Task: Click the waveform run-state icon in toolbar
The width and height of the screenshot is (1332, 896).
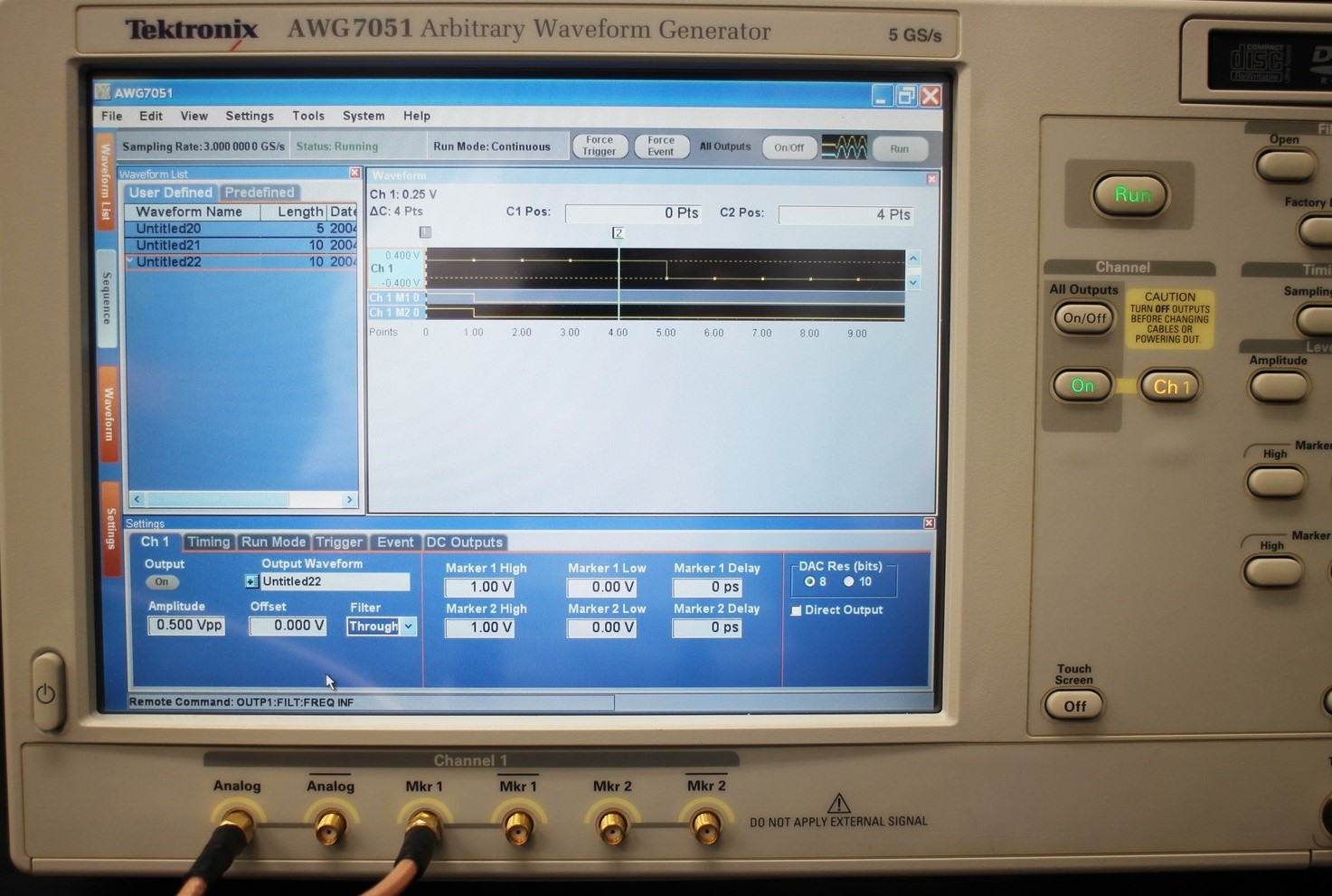Action: [x=844, y=147]
